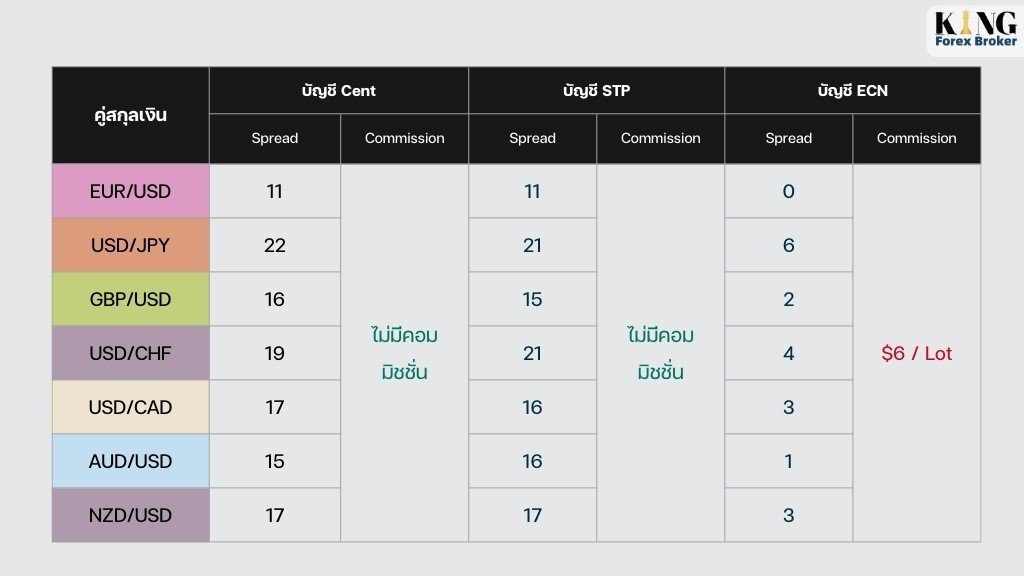Click ไม่มีคอมมิชชั่น text under Cent account
The width and height of the screenshot is (1024, 576).
pos(404,353)
